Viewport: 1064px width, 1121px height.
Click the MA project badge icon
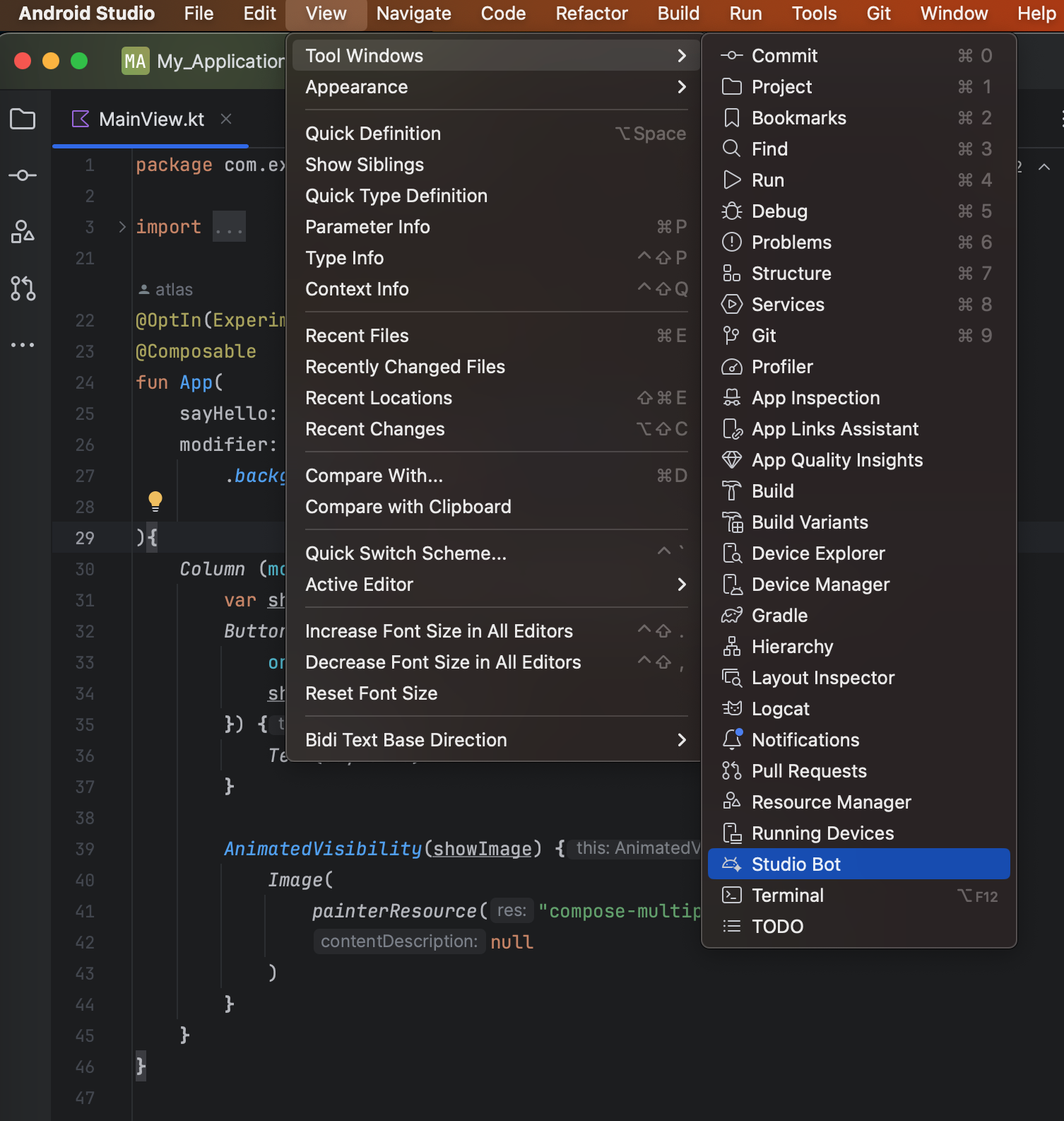[135, 61]
